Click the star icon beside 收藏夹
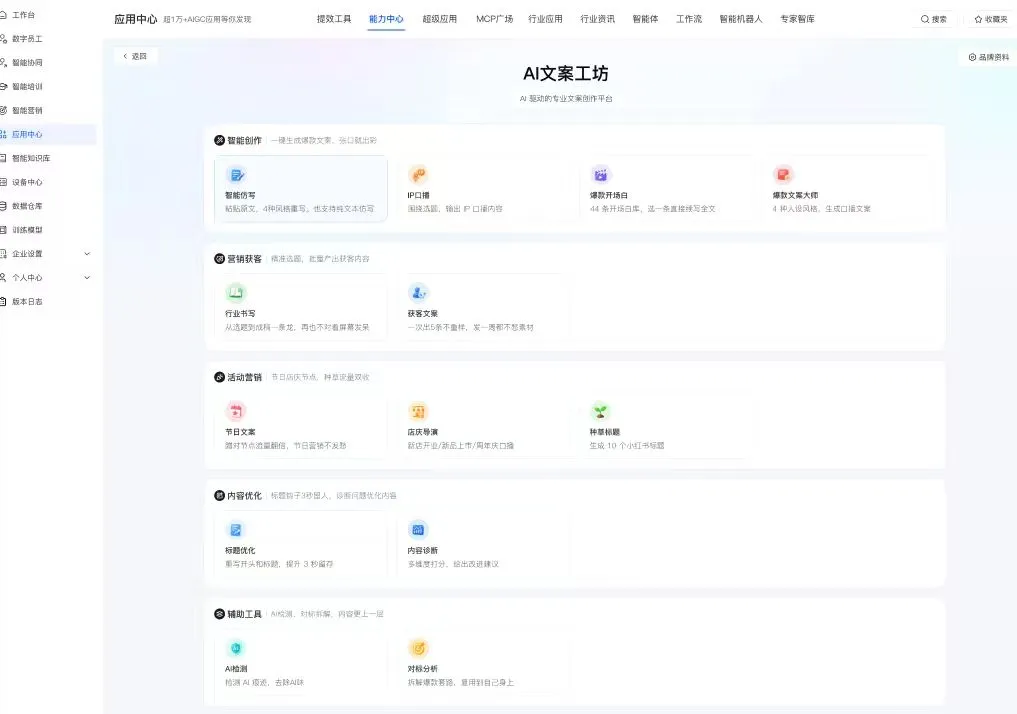1017x714 pixels. click(x=978, y=19)
